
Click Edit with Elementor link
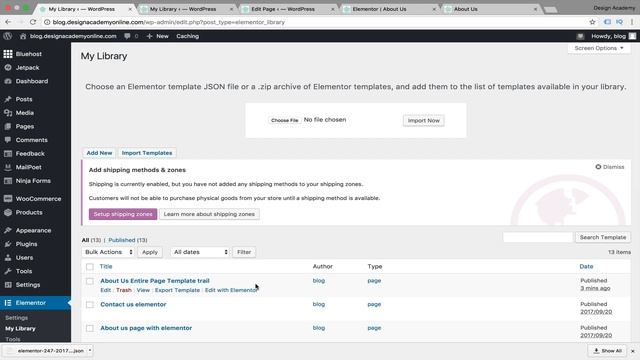coord(231,290)
